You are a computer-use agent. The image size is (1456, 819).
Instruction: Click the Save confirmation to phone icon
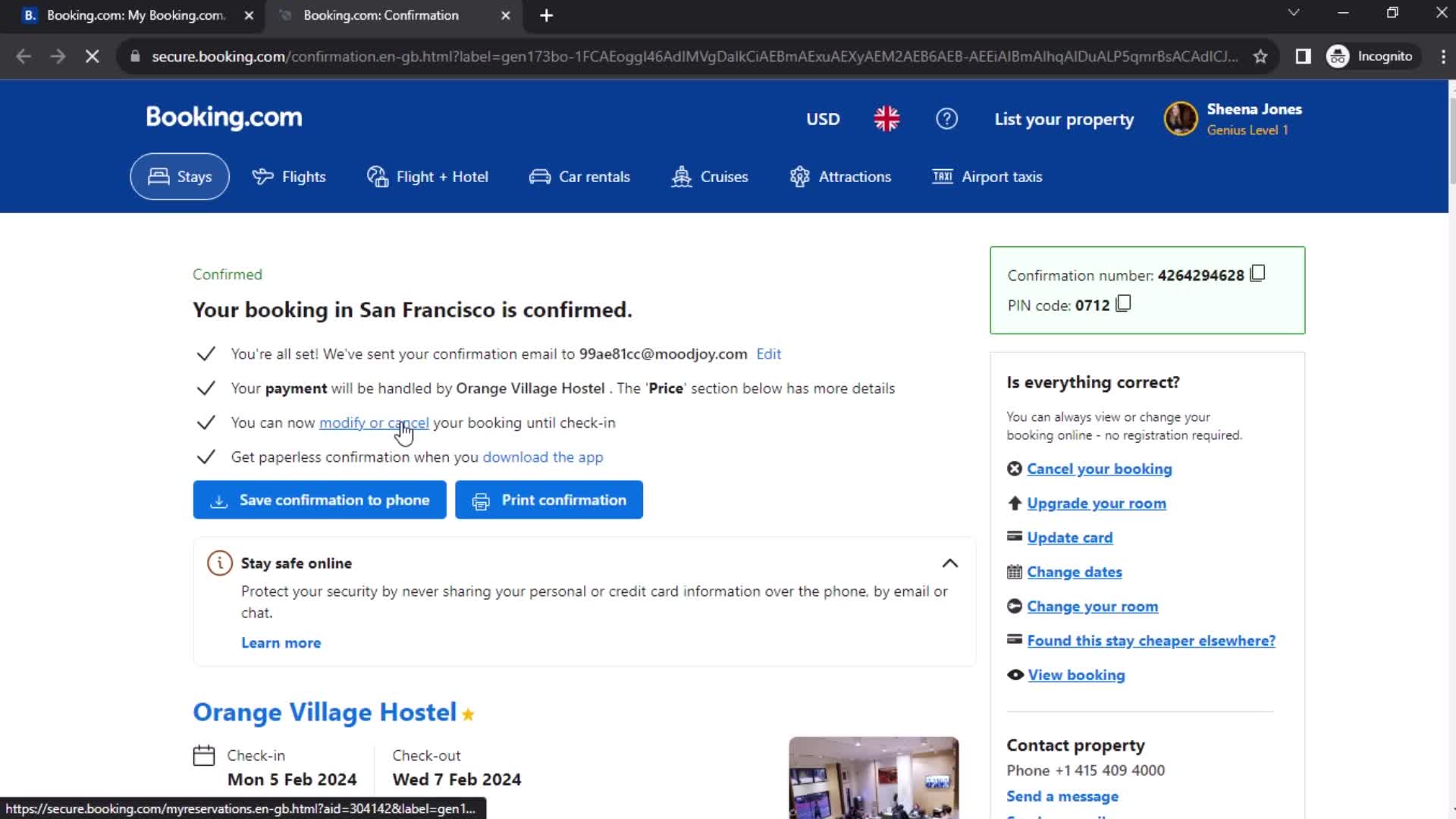pyautogui.click(x=218, y=500)
